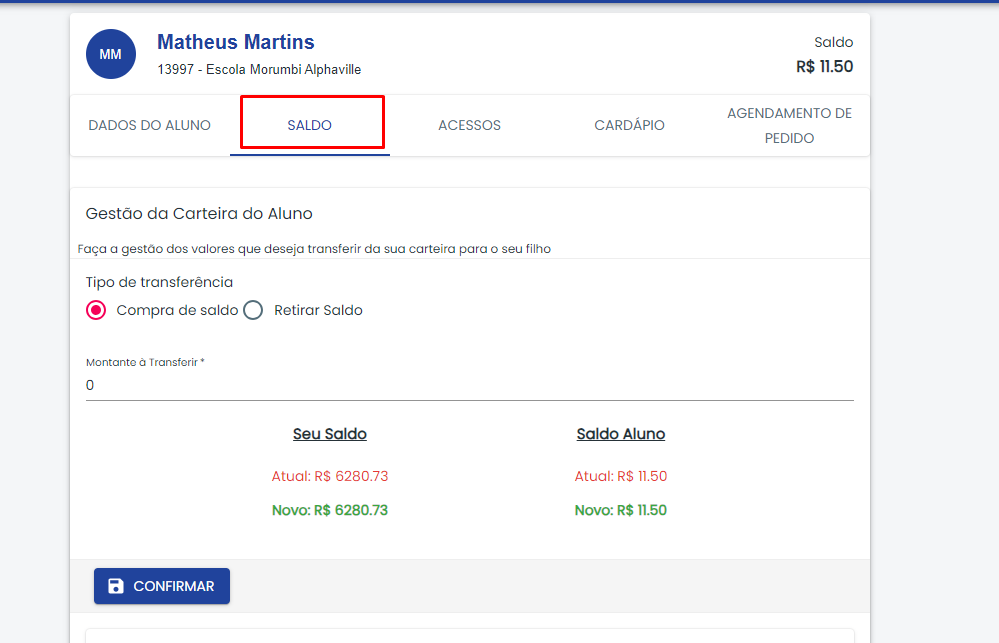999x643 pixels.
Task: Click the Escola Morumbi Alphaville subtitle text
Action: [x=284, y=69]
